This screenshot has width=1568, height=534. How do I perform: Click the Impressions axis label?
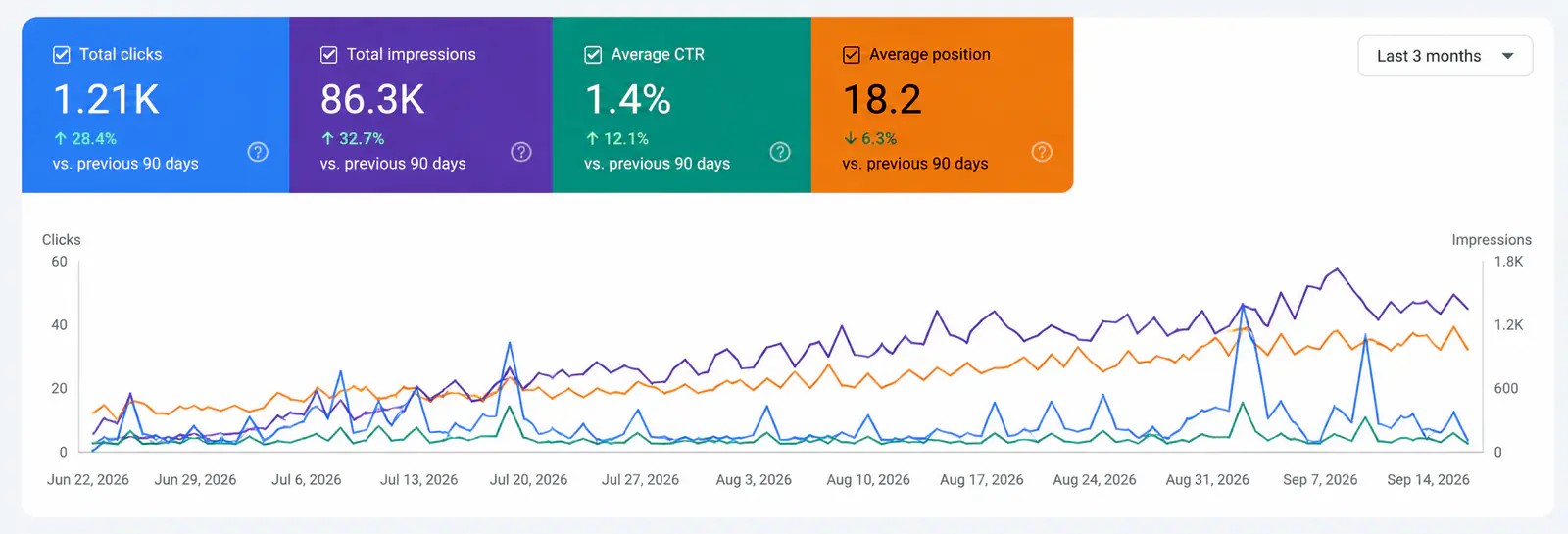click(1492, 240)
